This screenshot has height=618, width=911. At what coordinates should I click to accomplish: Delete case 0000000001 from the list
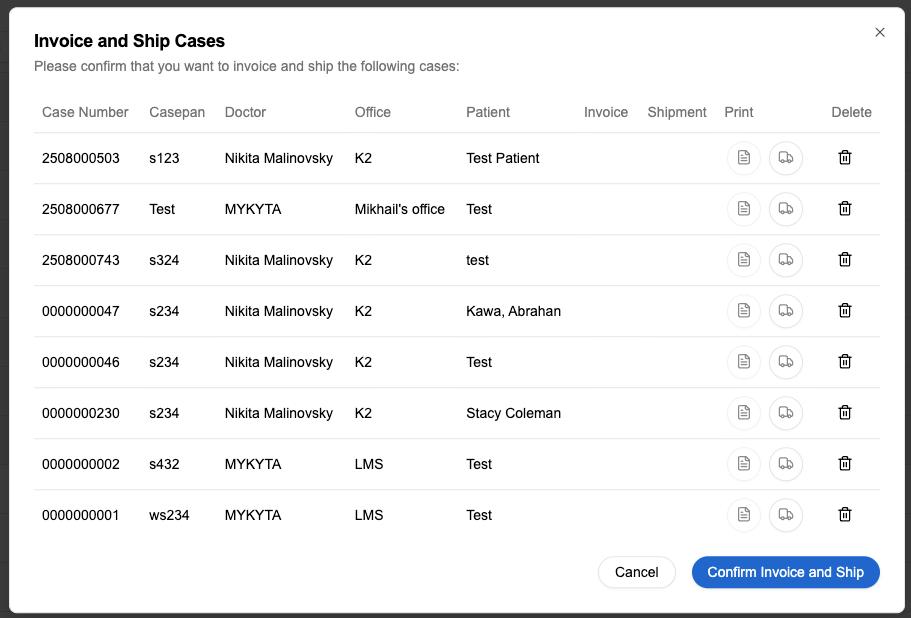pyautogui.click(x=845, y=515)
